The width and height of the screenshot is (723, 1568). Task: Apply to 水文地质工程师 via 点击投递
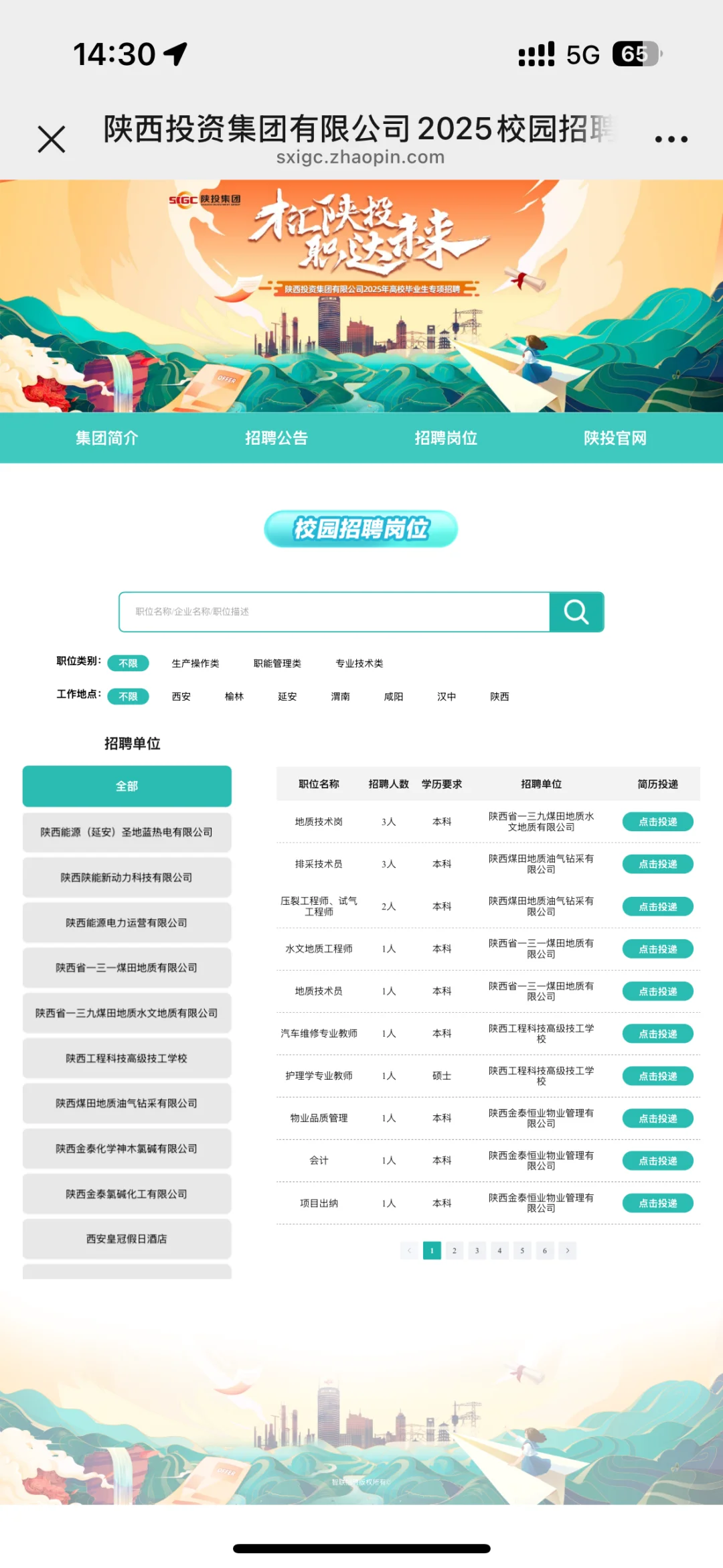[658, 949]
